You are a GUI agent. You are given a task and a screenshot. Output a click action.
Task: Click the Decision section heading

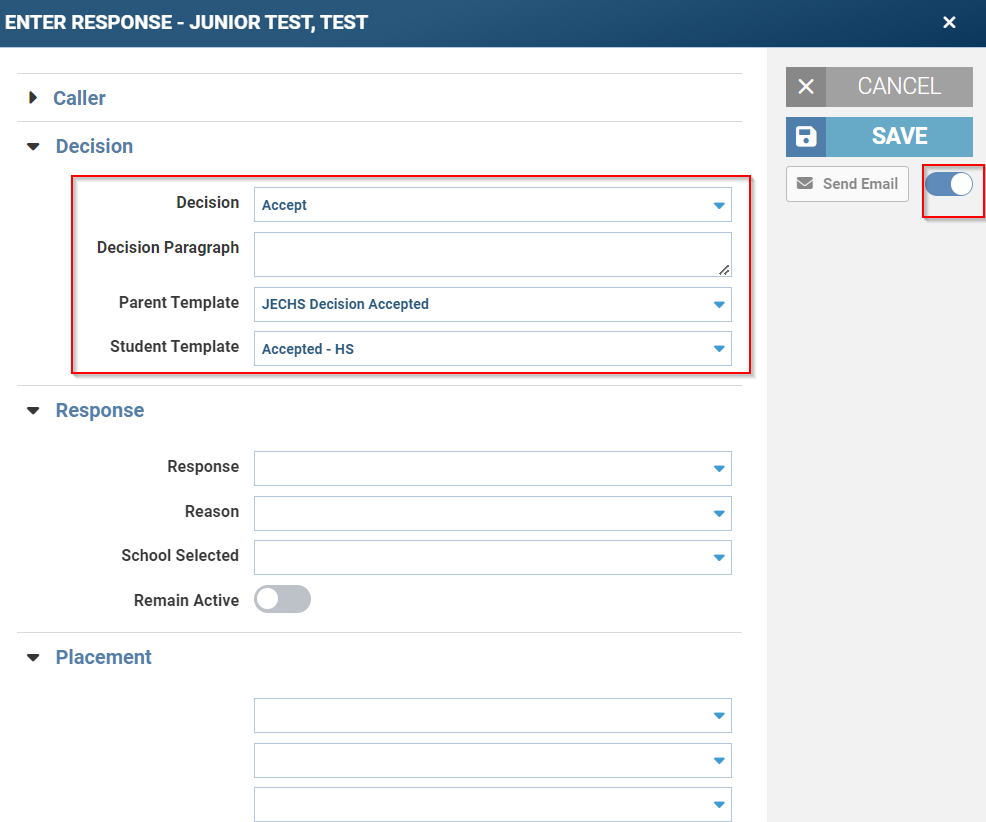(94, 146)
